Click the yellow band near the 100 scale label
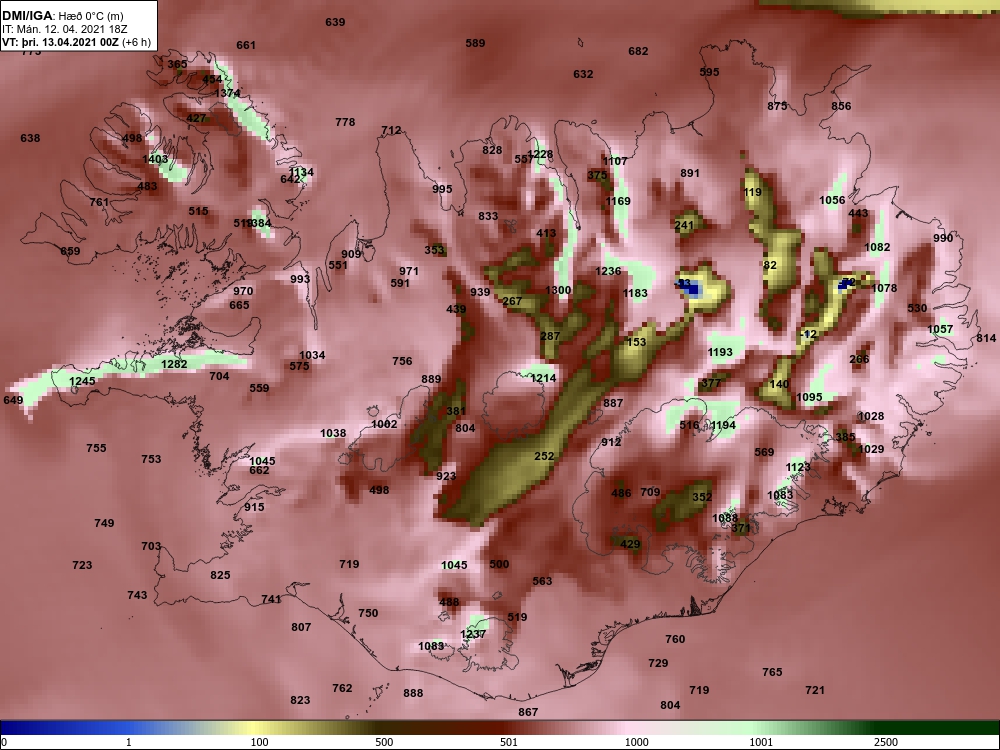 tap(255, 728)
